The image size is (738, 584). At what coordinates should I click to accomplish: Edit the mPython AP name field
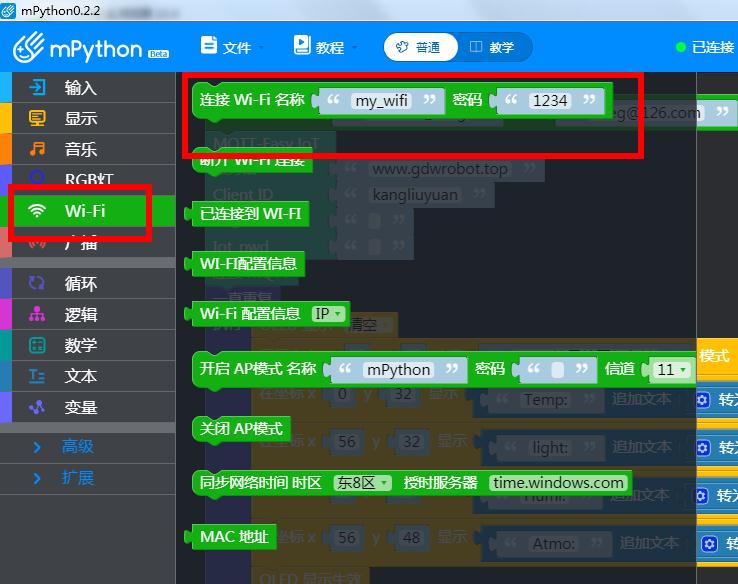click(398, 370)
